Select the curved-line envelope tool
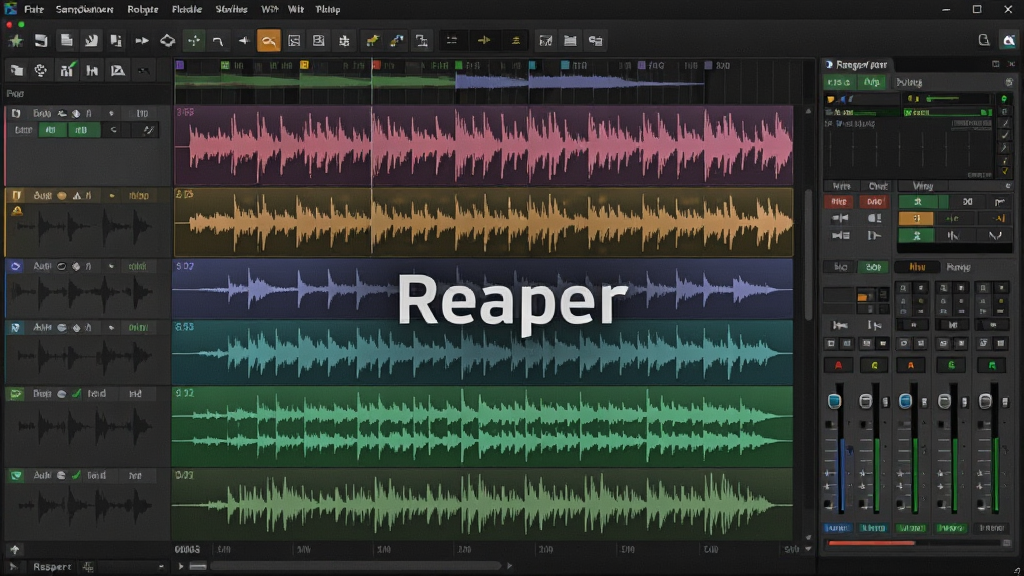1024x576 pixels. (x=217, y=40)
